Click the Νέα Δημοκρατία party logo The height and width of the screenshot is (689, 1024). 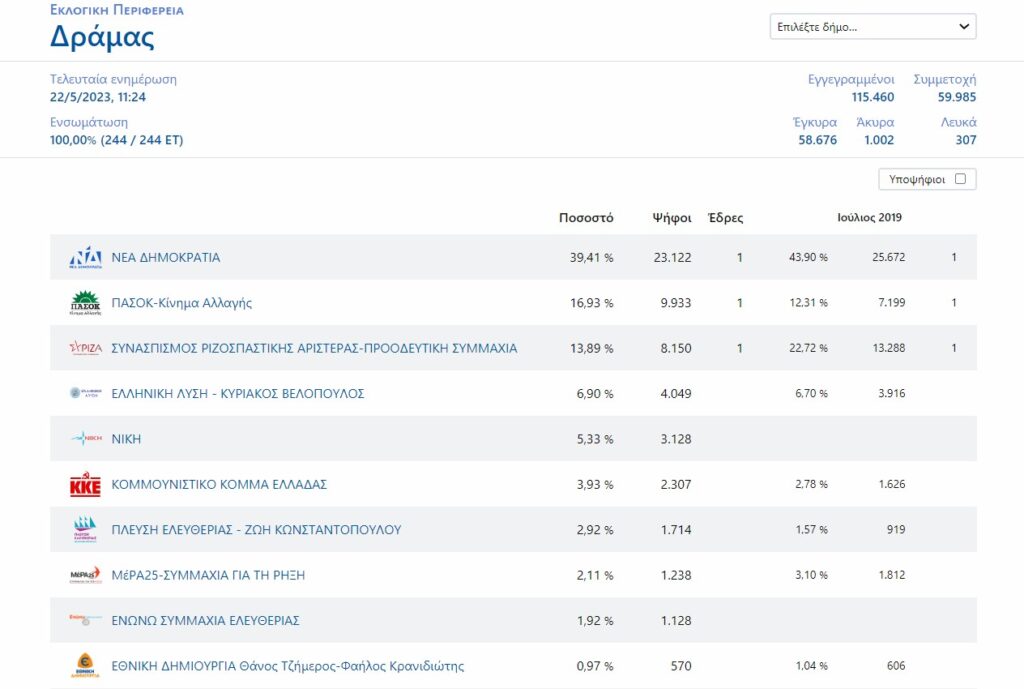pos(85,258)
